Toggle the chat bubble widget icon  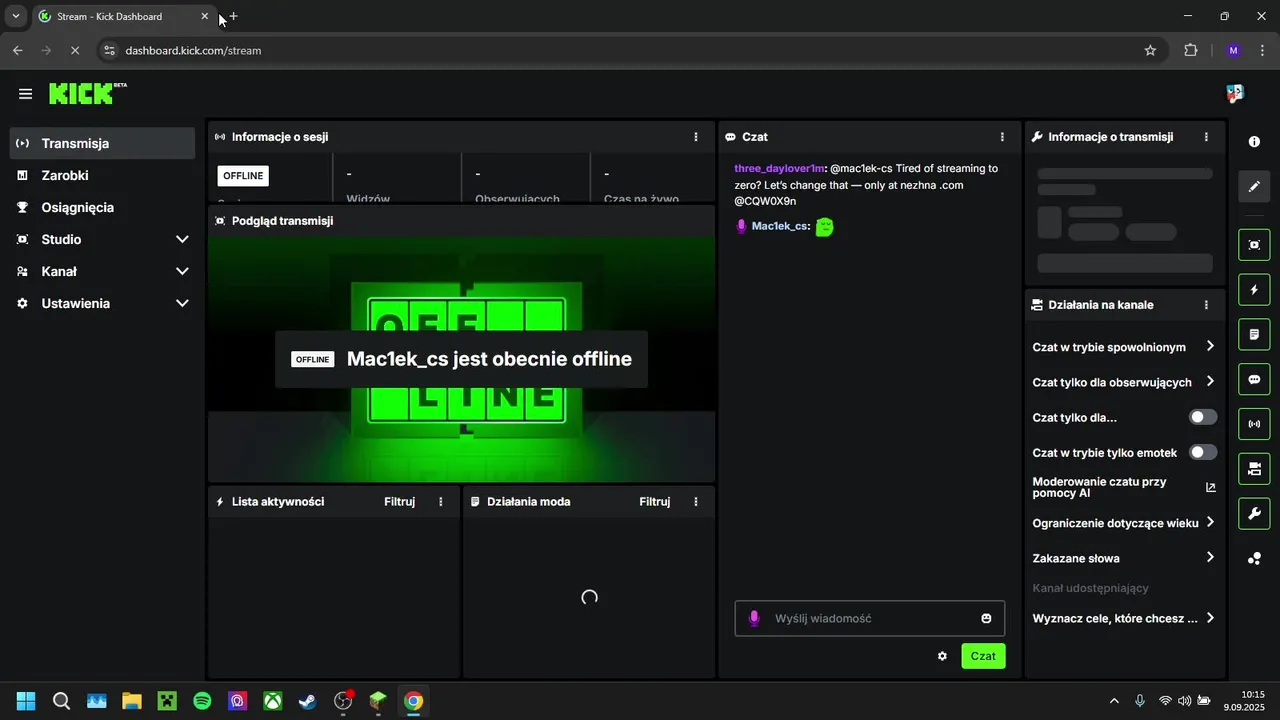point(1254,379)
